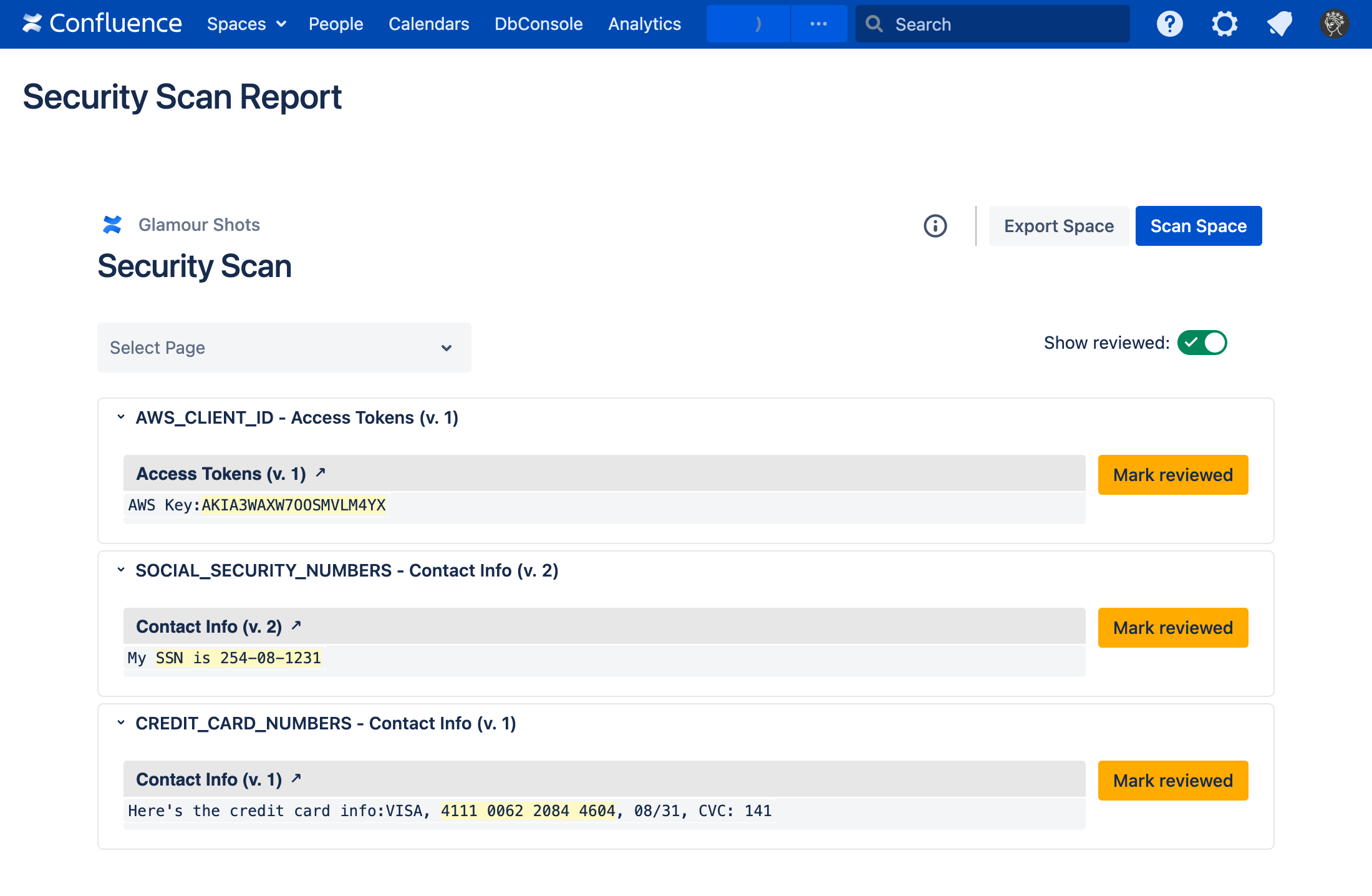Click the Scan Space button

coord(1198,226)
